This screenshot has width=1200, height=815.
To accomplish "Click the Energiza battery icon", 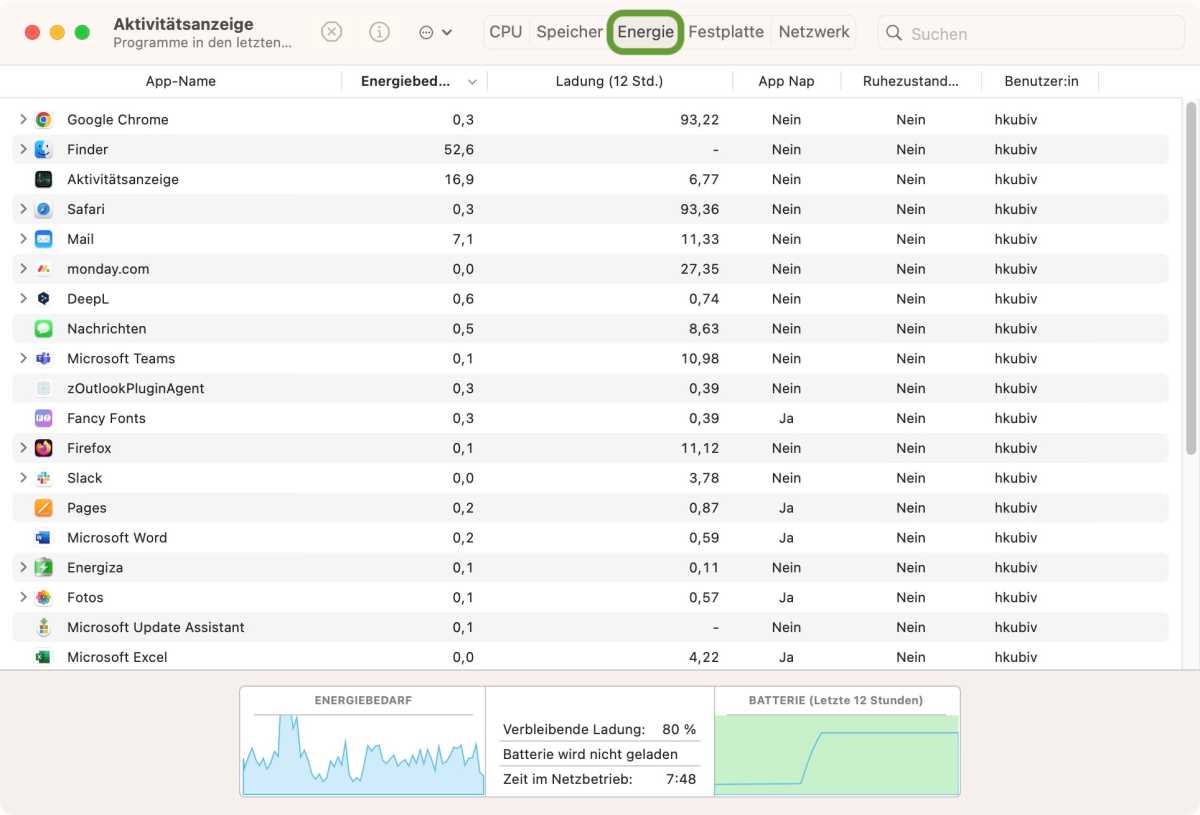I will point(43,568).
